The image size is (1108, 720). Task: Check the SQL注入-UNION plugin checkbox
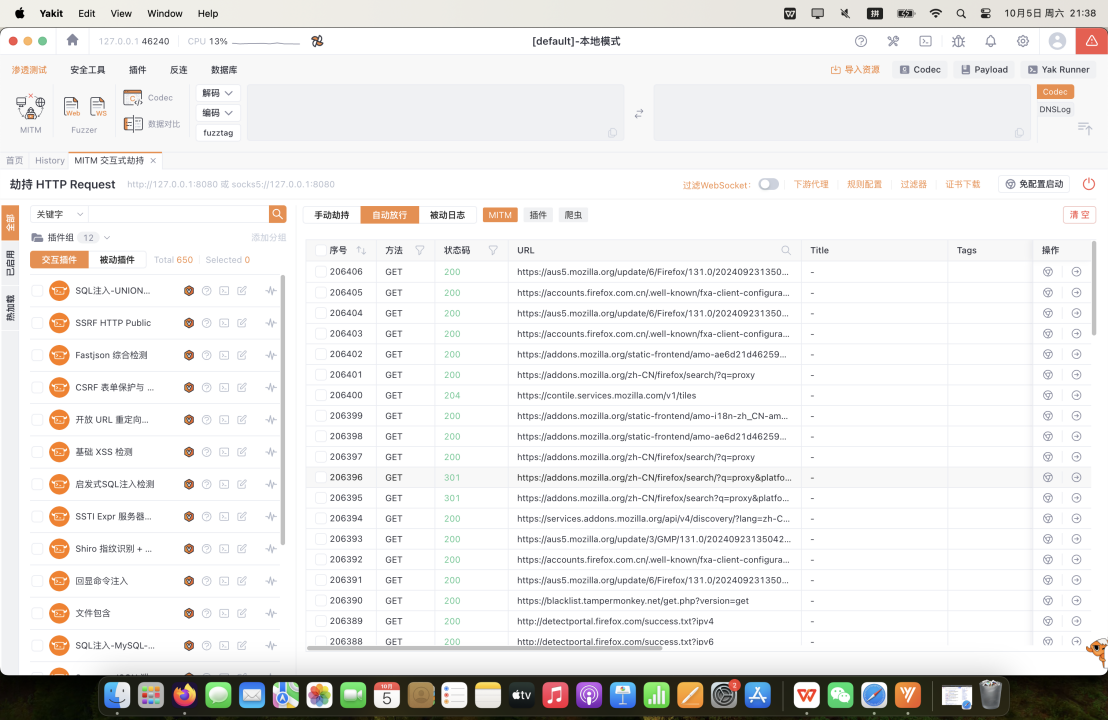click(37, 291)
